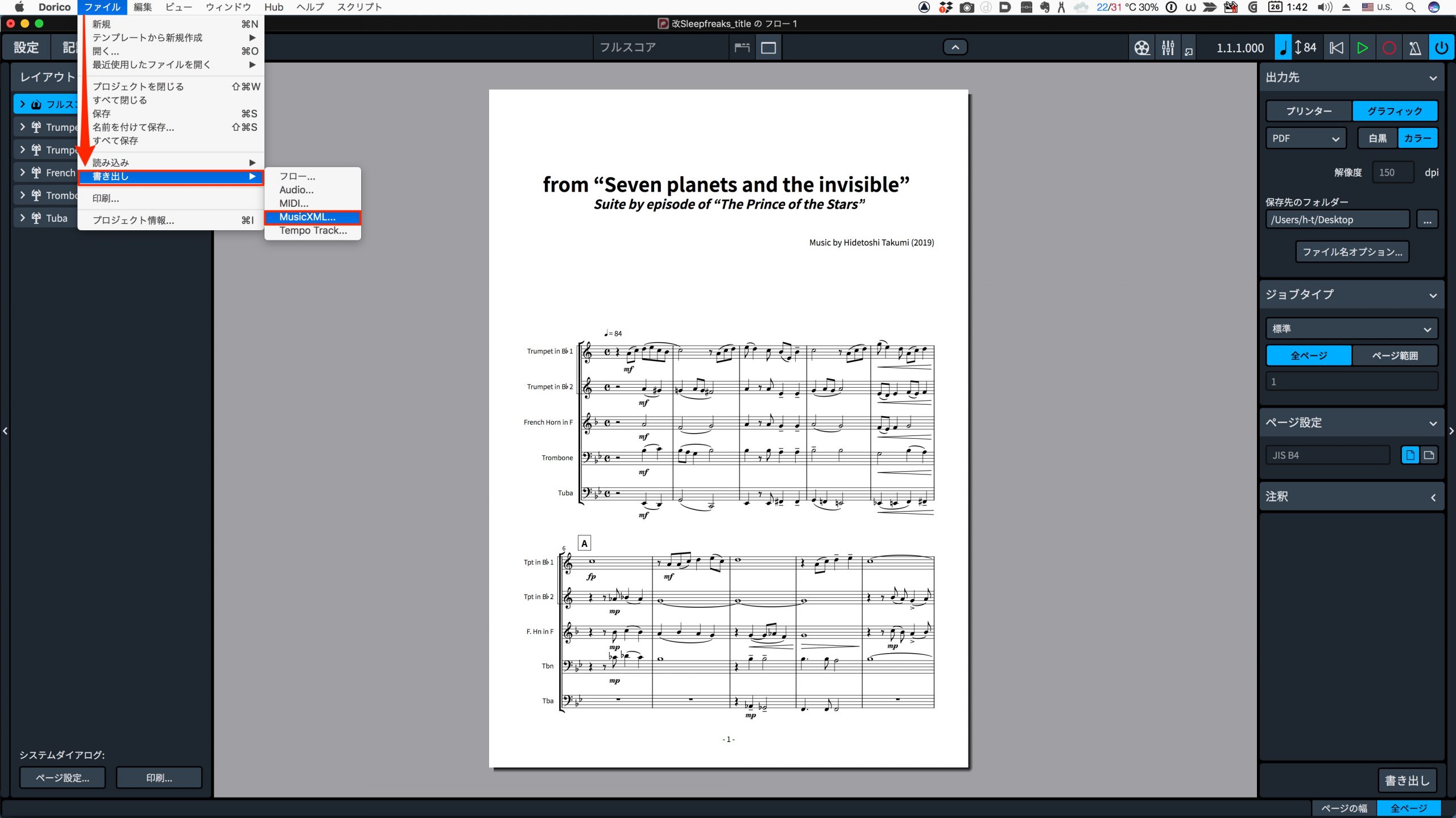Select portrait page orientation icon

(1410, 455)
